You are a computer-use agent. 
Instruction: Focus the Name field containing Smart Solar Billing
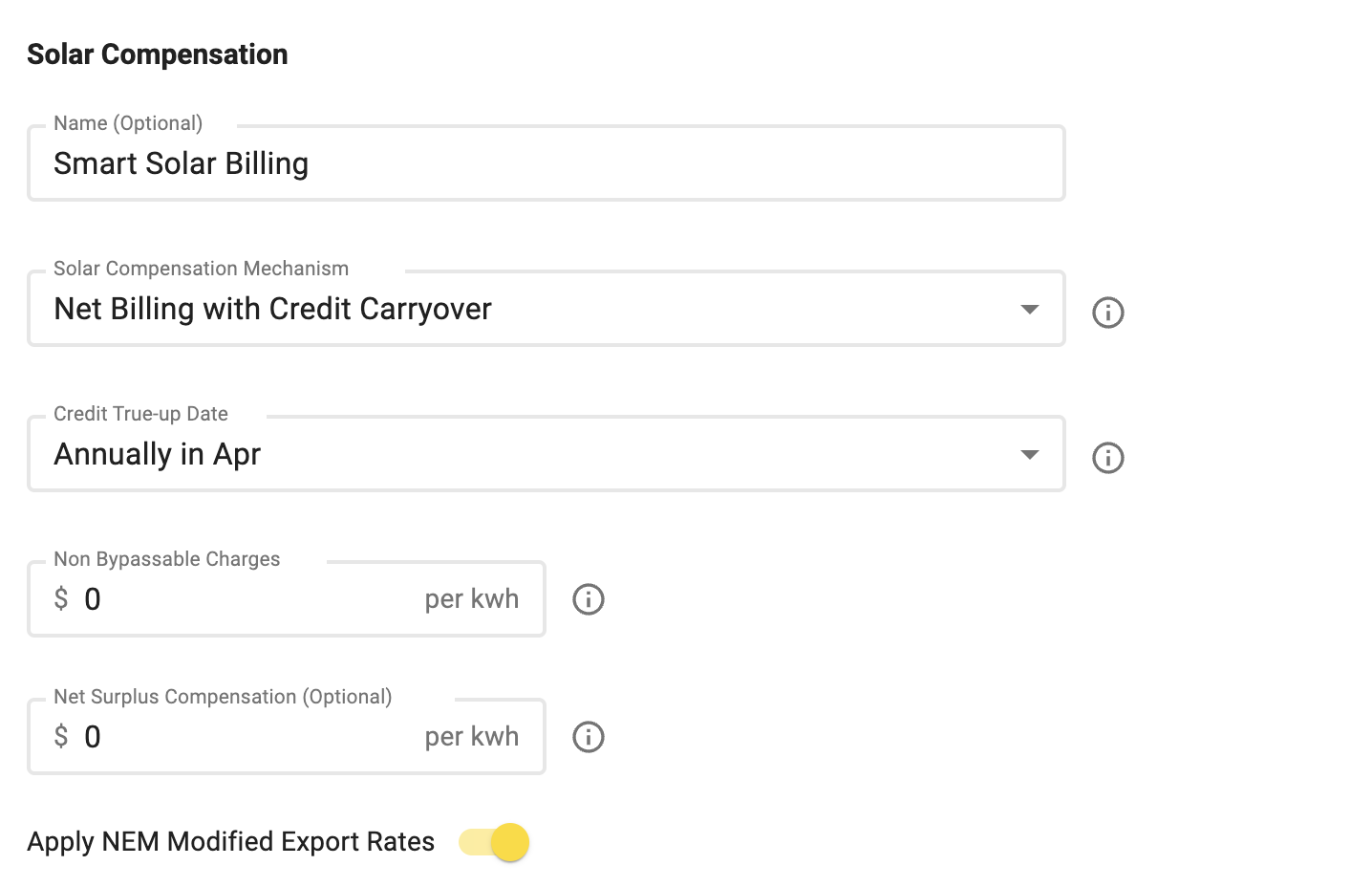[x=547, y=163]
